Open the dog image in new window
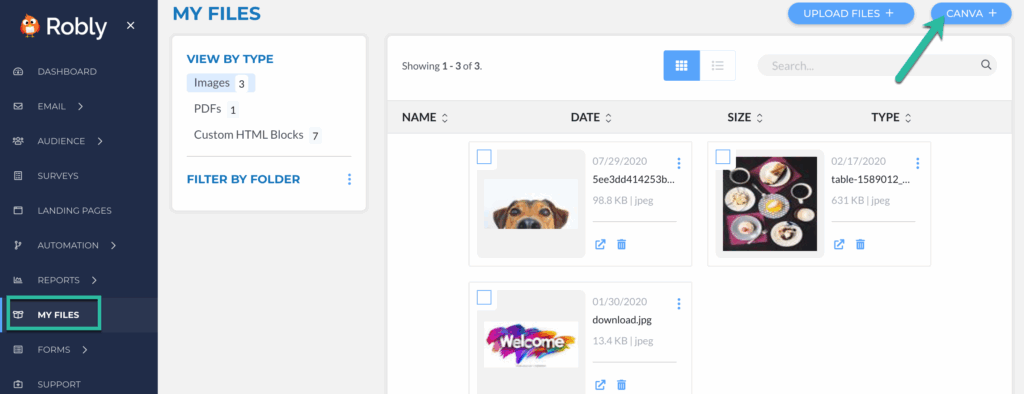This screenshot has width=1024, height=394. pyautogui.click(x=600, y=244)
